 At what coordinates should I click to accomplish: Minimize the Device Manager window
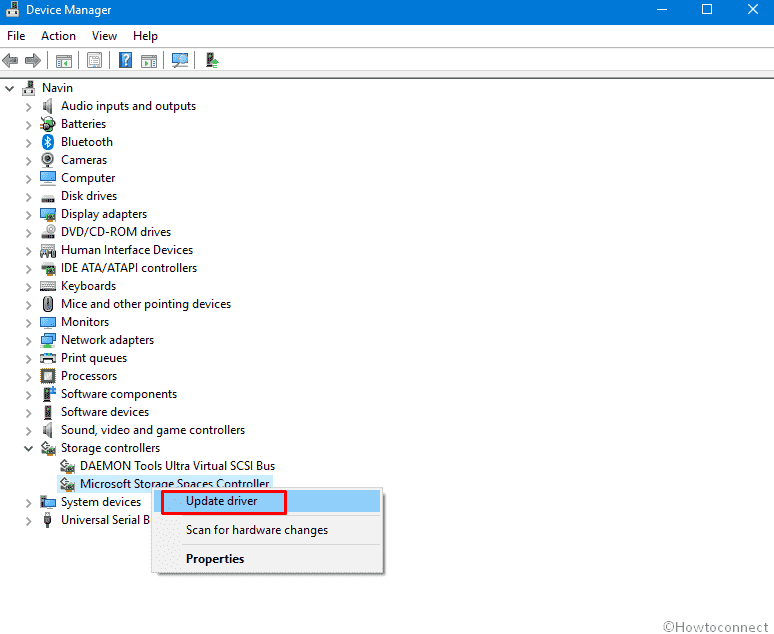click(x=661, y=9)
